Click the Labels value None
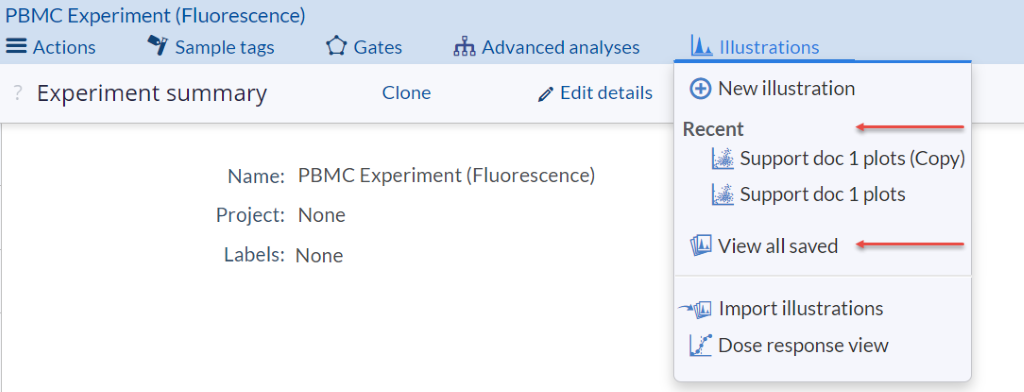The height and width of the screenshot is (392, 1024). pos(319,255)
